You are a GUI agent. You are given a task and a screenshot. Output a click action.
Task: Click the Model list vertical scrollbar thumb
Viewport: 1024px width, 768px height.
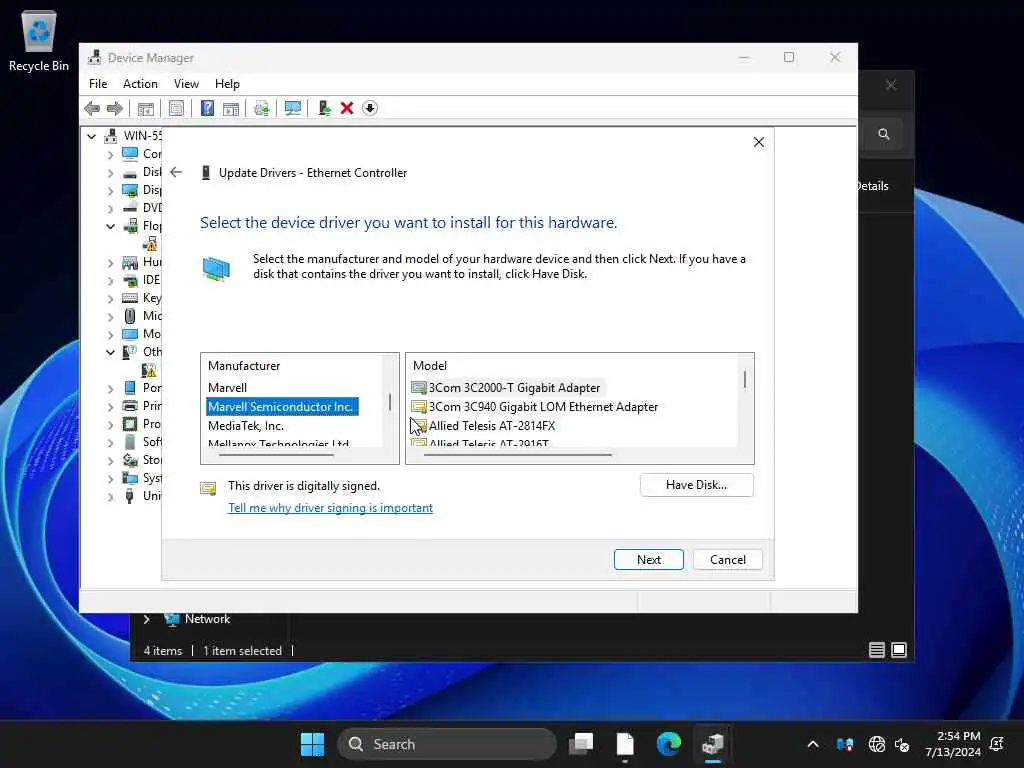745,379
